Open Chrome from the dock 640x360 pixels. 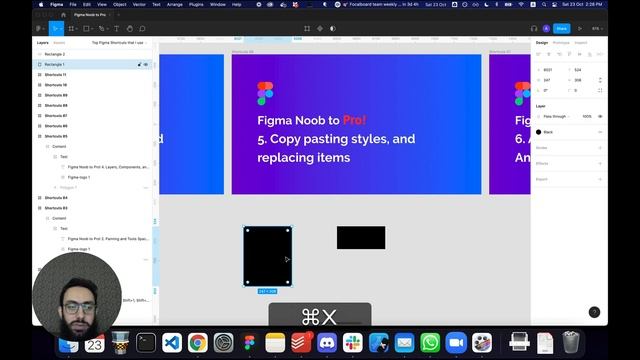tap(198, 343)
